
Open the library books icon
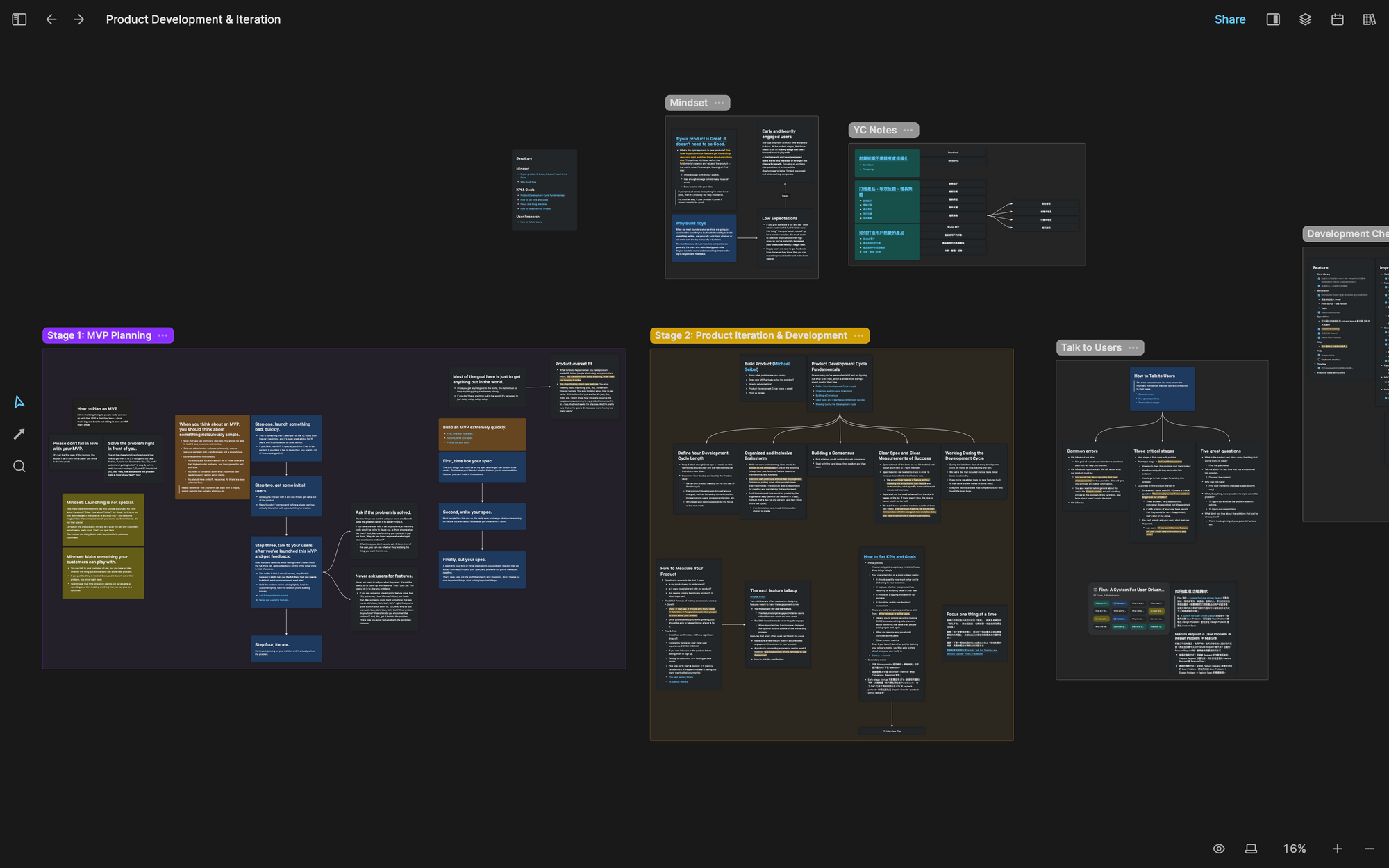tap(1369, 19)
